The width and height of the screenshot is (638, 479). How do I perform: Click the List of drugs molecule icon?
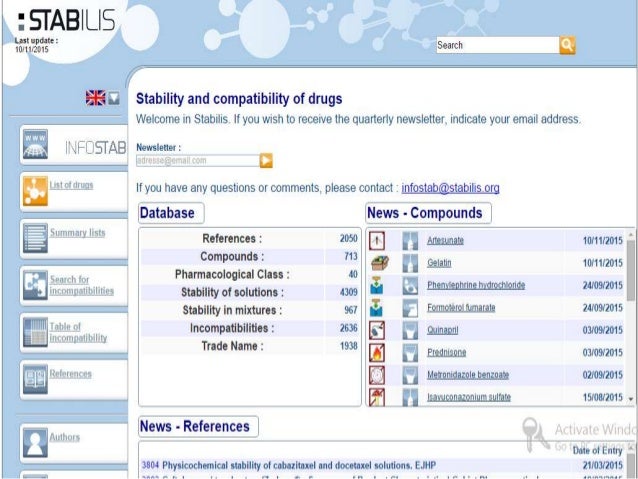point(35,191)
